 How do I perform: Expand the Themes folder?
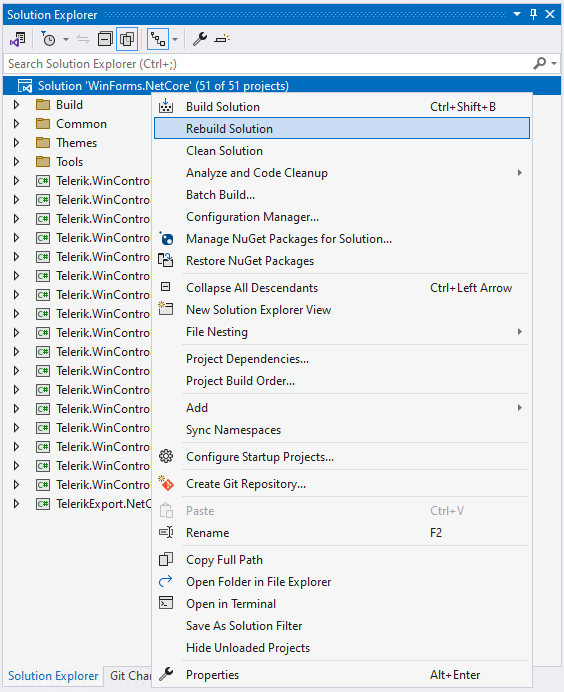(16, 143)
